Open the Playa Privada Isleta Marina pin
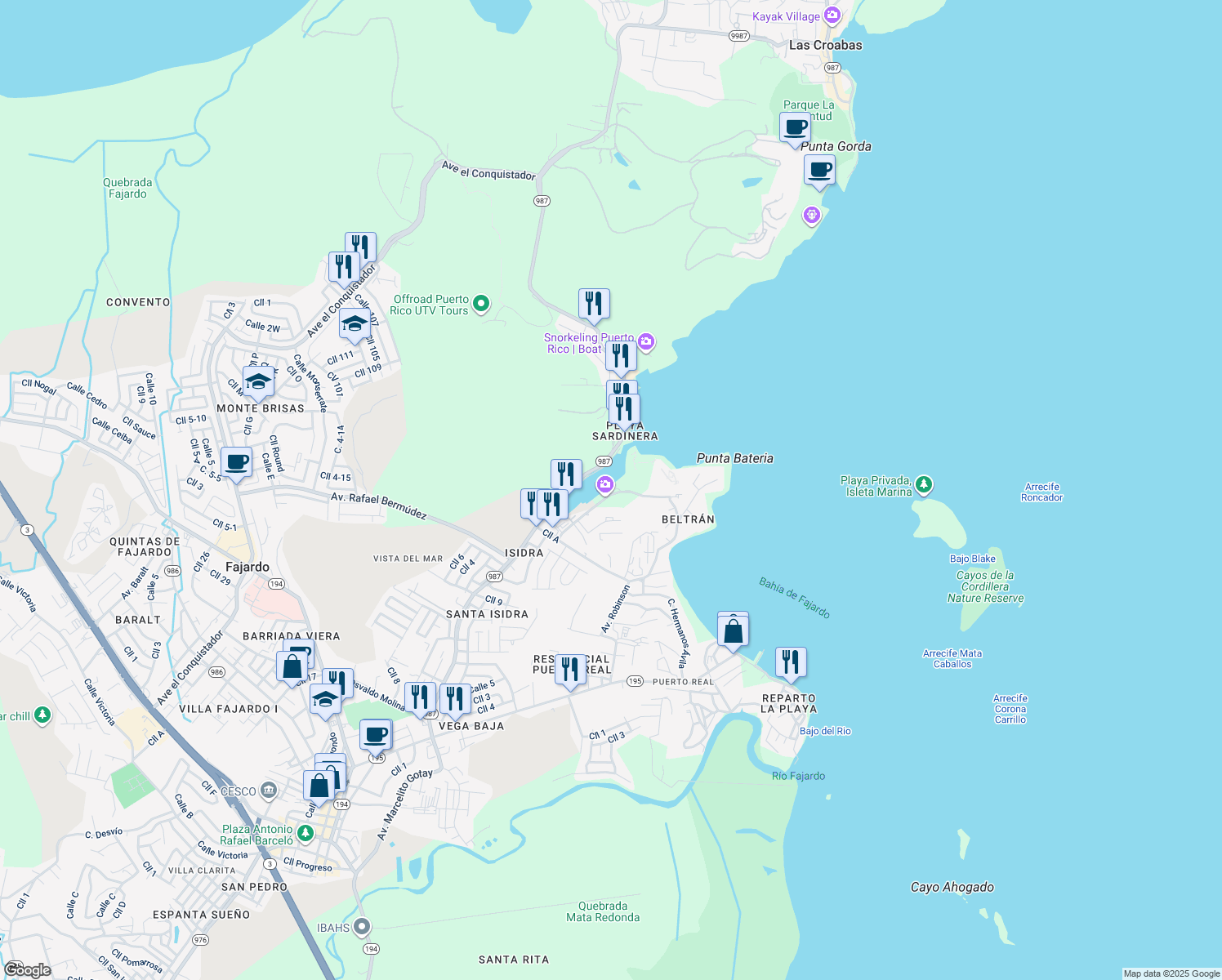 click(x=924, y=485)
